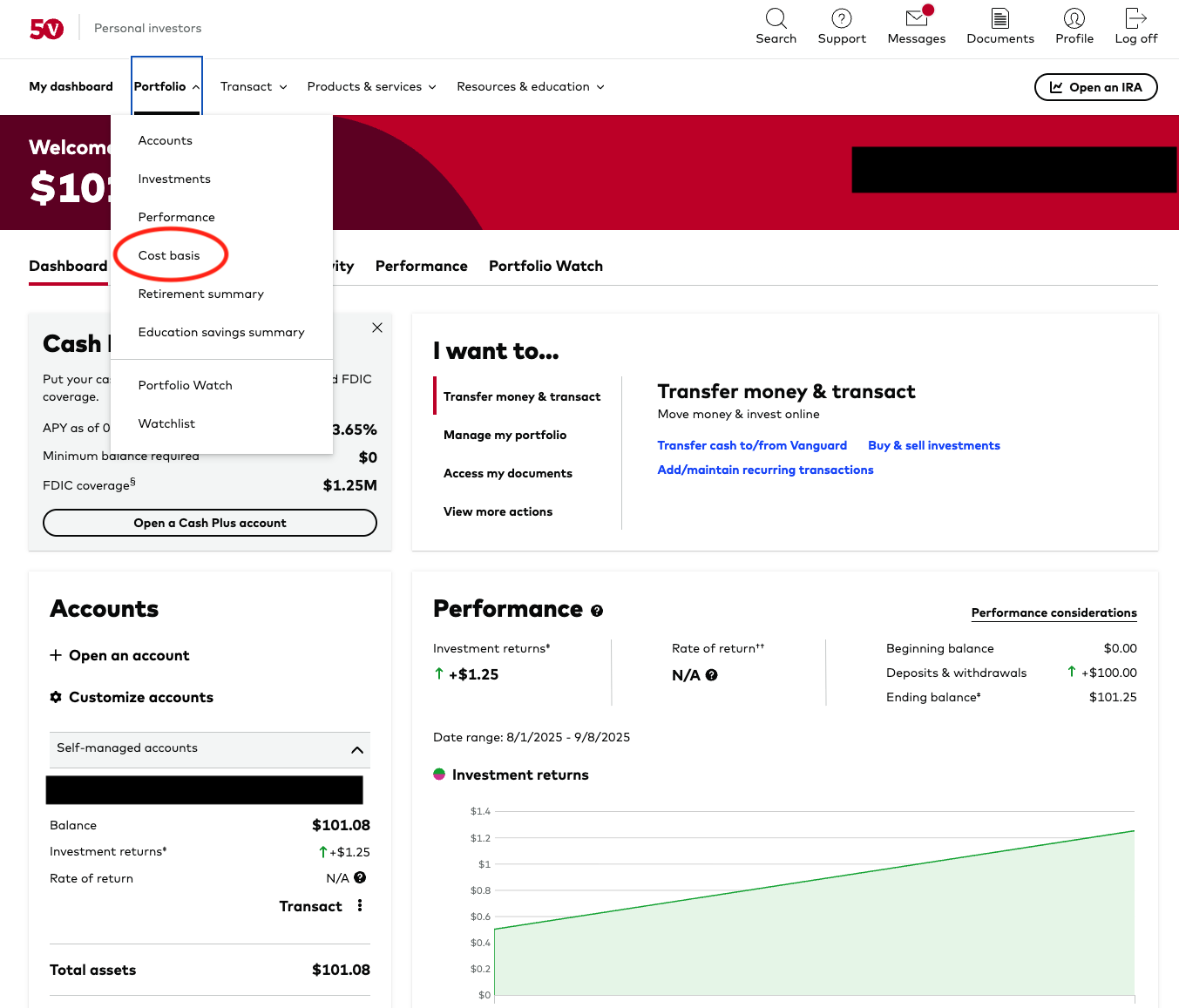Select Transfer money & transact option
The image size is (1179, 1008).
pyautogui.click(x=521, y=396)
